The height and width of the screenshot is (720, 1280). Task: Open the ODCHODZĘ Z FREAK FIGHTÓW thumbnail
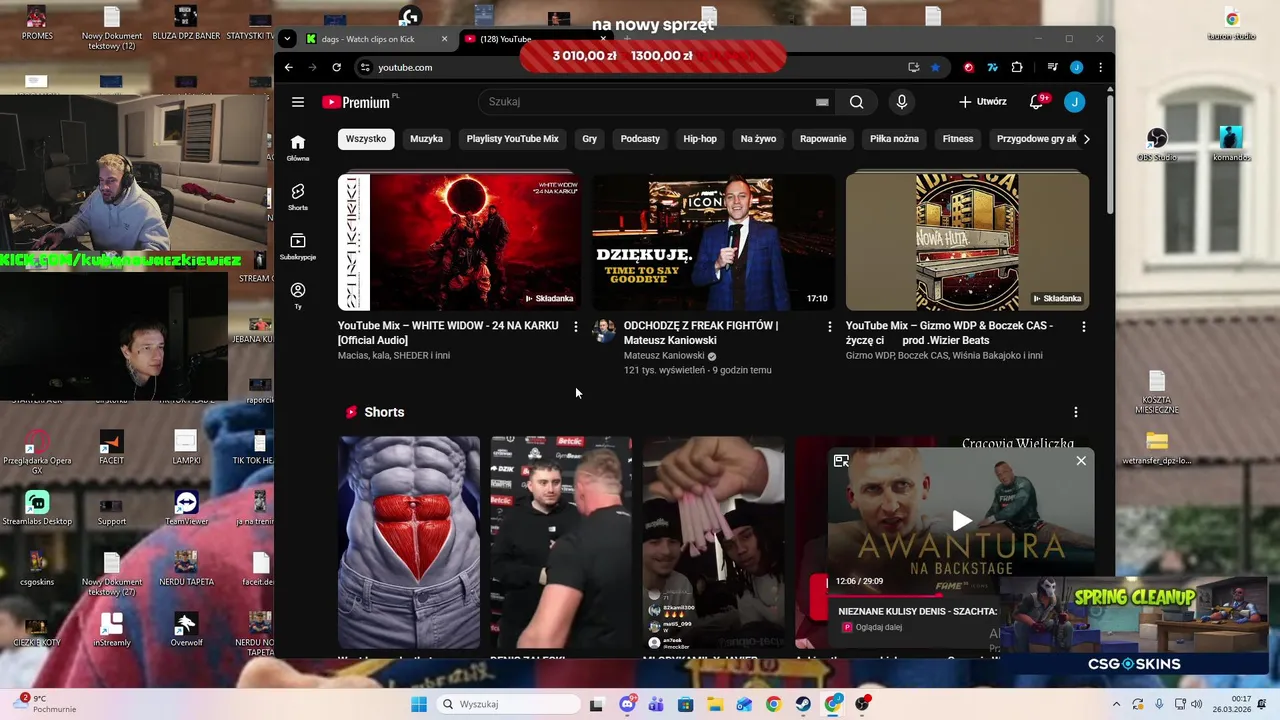click(x=713, y=242)
